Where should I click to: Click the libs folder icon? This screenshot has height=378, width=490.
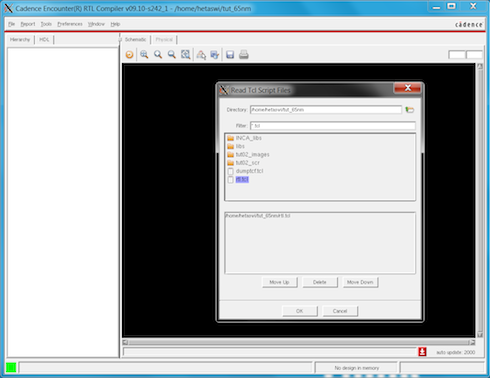[x=230, y=146]
